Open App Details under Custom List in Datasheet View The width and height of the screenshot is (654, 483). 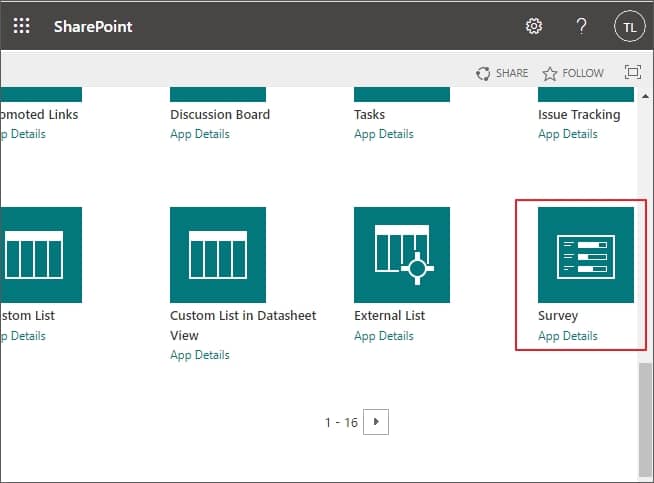[x=200, y=355]
